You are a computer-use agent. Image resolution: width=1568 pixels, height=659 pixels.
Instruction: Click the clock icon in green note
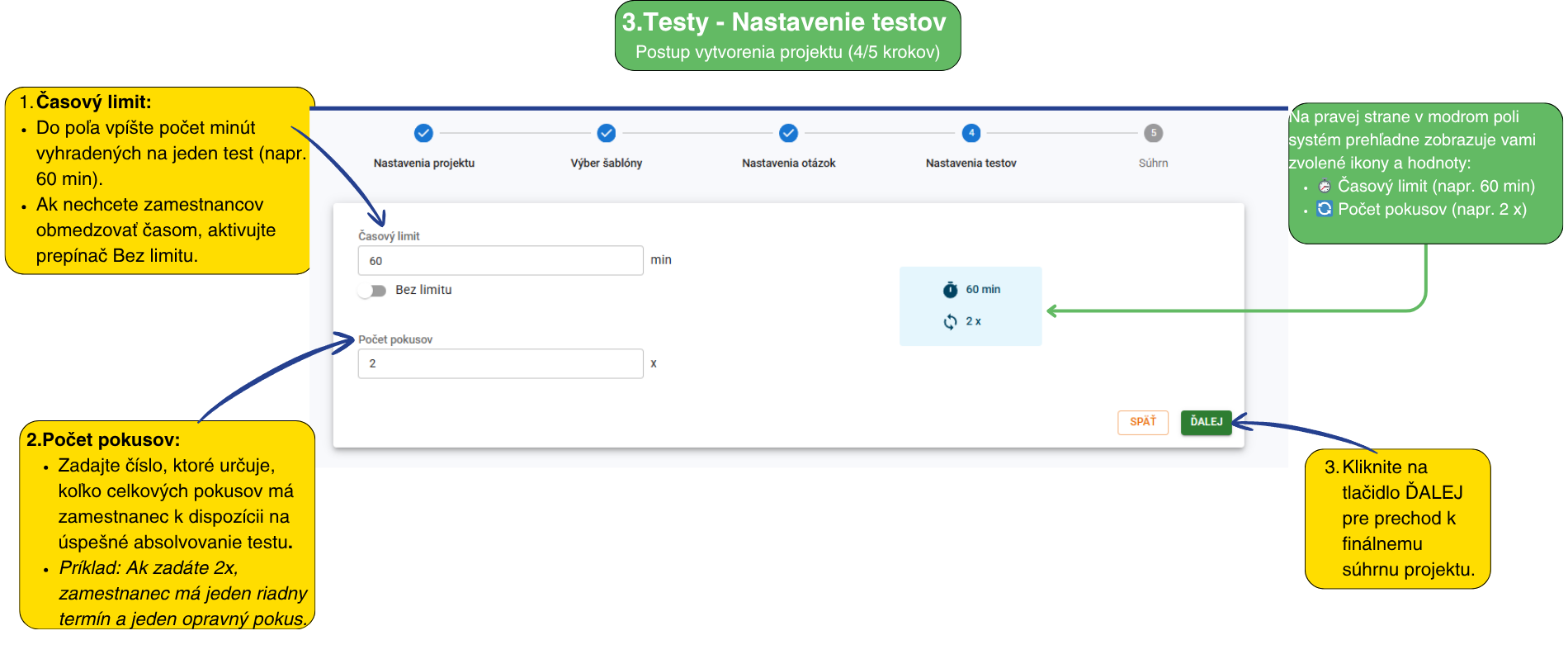[1325, 187]
